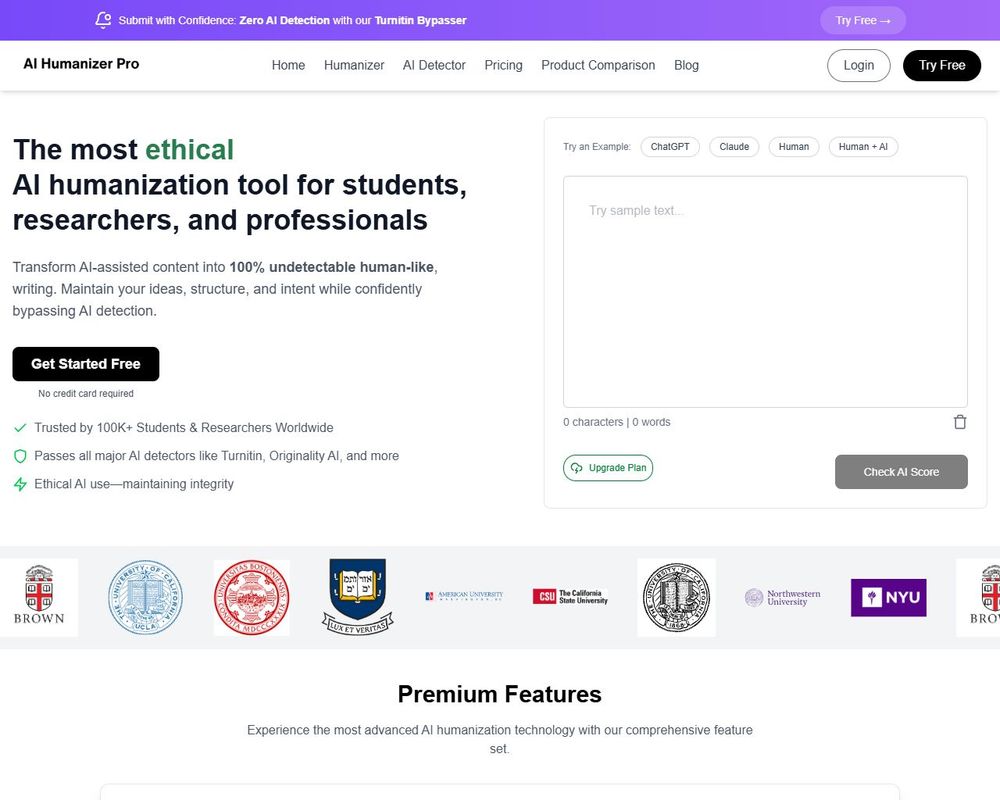Switch to the AI Detector menu item
Screen dimensions: 1000x800
pyautogui.click(x=433, y=65)
